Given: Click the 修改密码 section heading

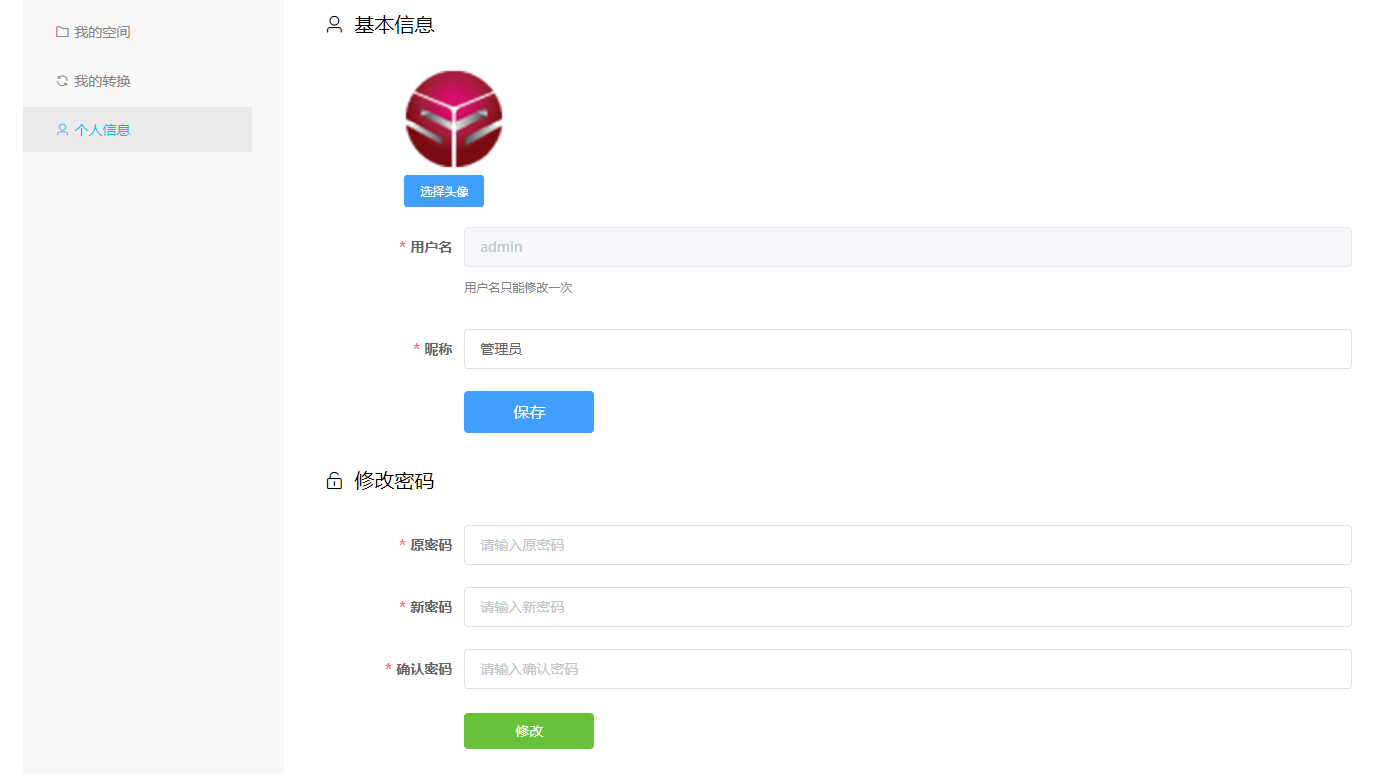Looking at the screenshot, I should coord(394,481).
